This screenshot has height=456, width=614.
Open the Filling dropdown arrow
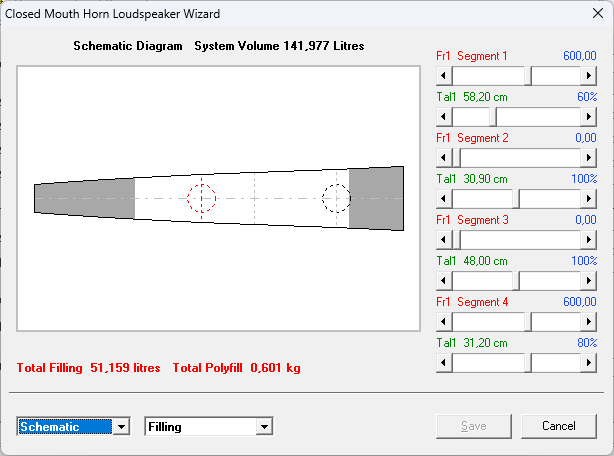265,427
